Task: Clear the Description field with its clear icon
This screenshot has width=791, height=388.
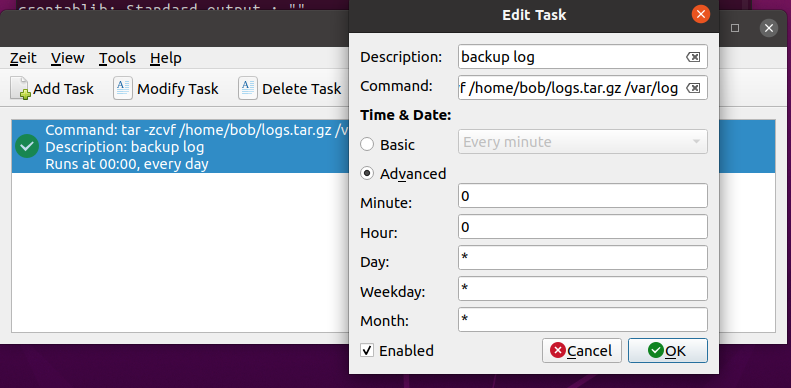Action: click(x=693, y=57)
